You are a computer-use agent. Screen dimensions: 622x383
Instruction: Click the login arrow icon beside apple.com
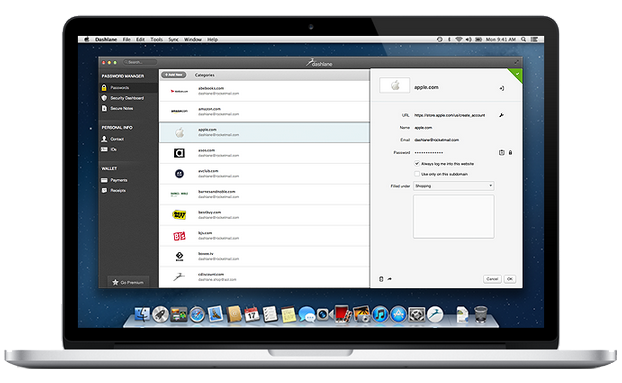502,88
